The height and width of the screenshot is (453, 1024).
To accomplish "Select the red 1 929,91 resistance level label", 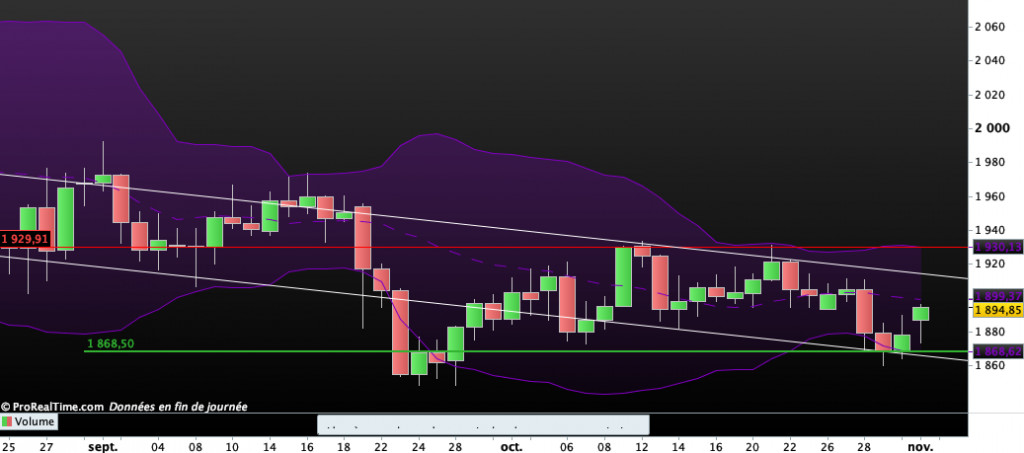I will coord(25,239).
